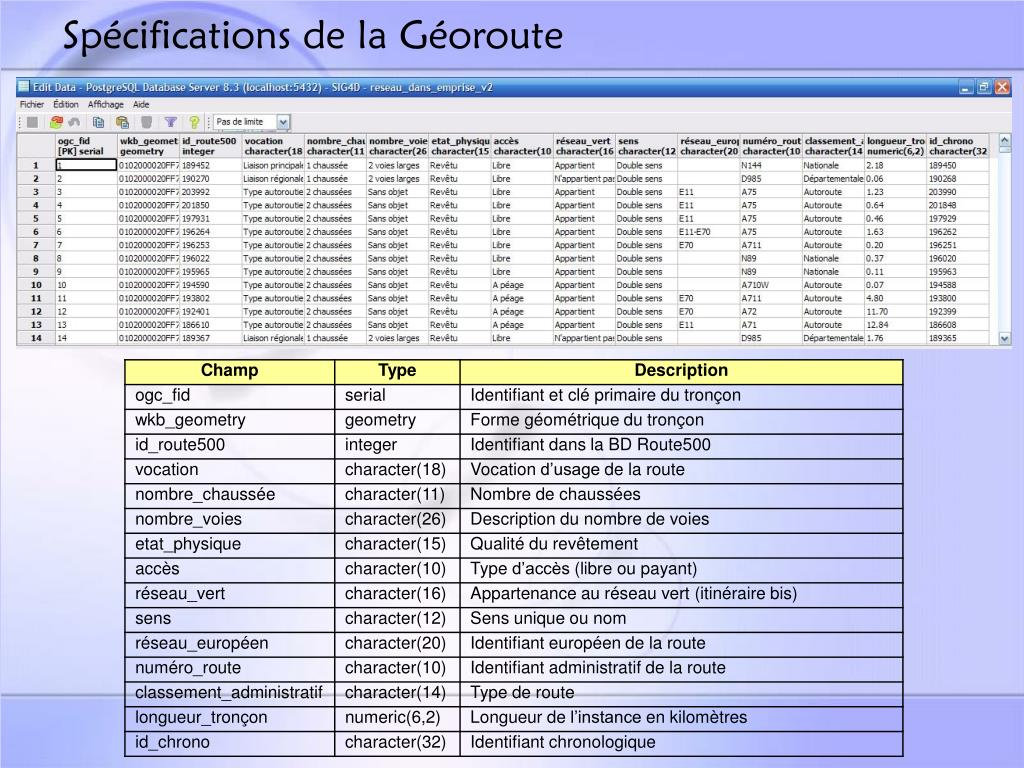1024x768 pixels.
Task: Select the 'classement_' column header in grid
Action: (x=833, y=146)
